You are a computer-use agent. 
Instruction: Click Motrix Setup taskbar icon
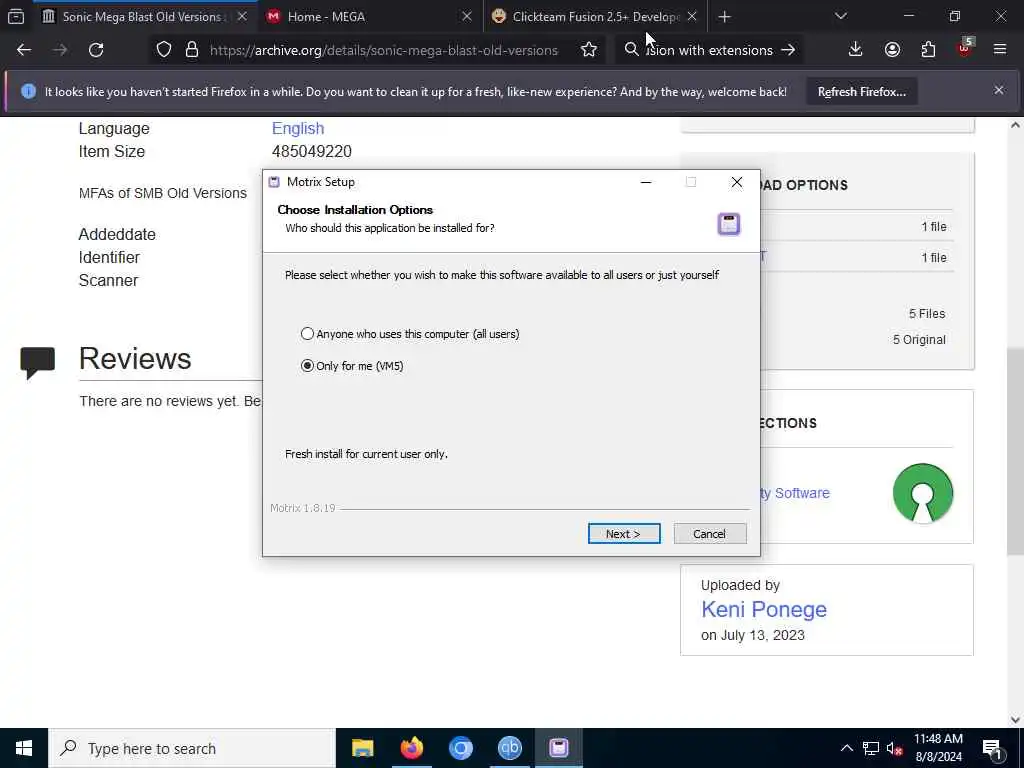point(558,748)
